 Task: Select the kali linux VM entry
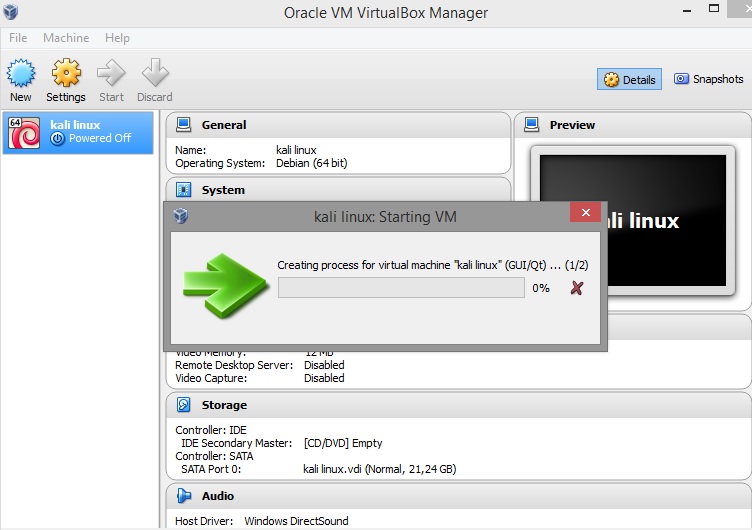[78, 133]
